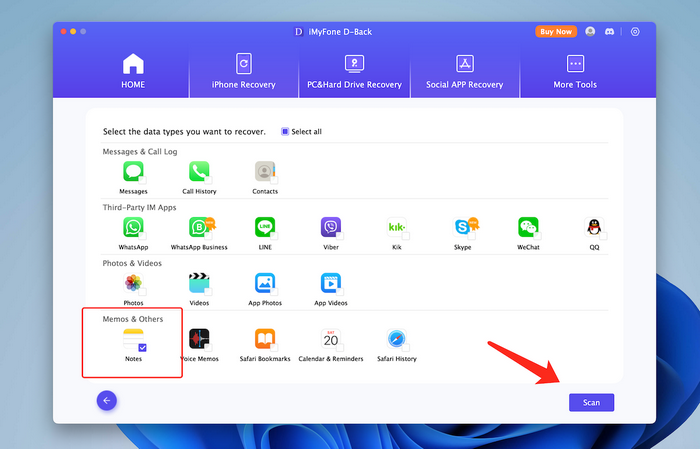Click the Photos label text
This screenshot has height=449, width=700.
pyautogui.click(x=133, y=303)
